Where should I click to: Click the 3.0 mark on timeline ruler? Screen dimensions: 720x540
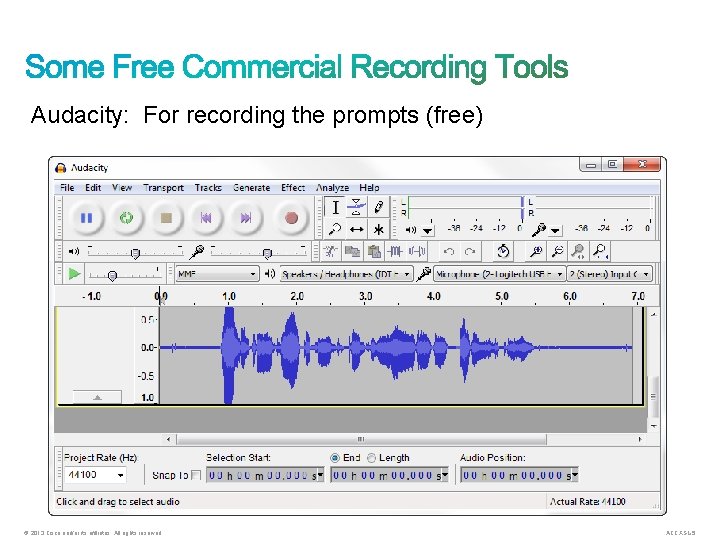coord(366,296)
